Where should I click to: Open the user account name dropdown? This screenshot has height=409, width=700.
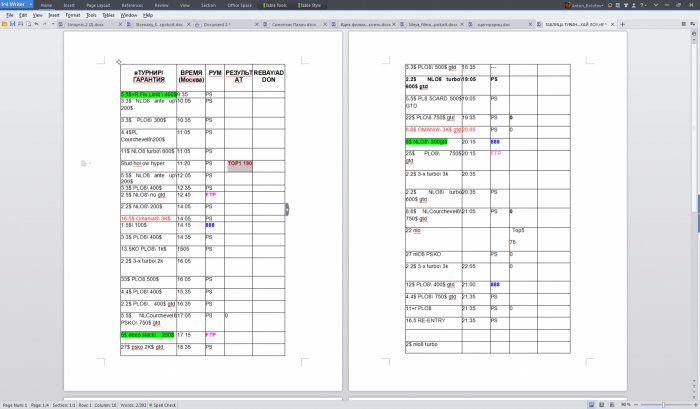pos(584,5)
